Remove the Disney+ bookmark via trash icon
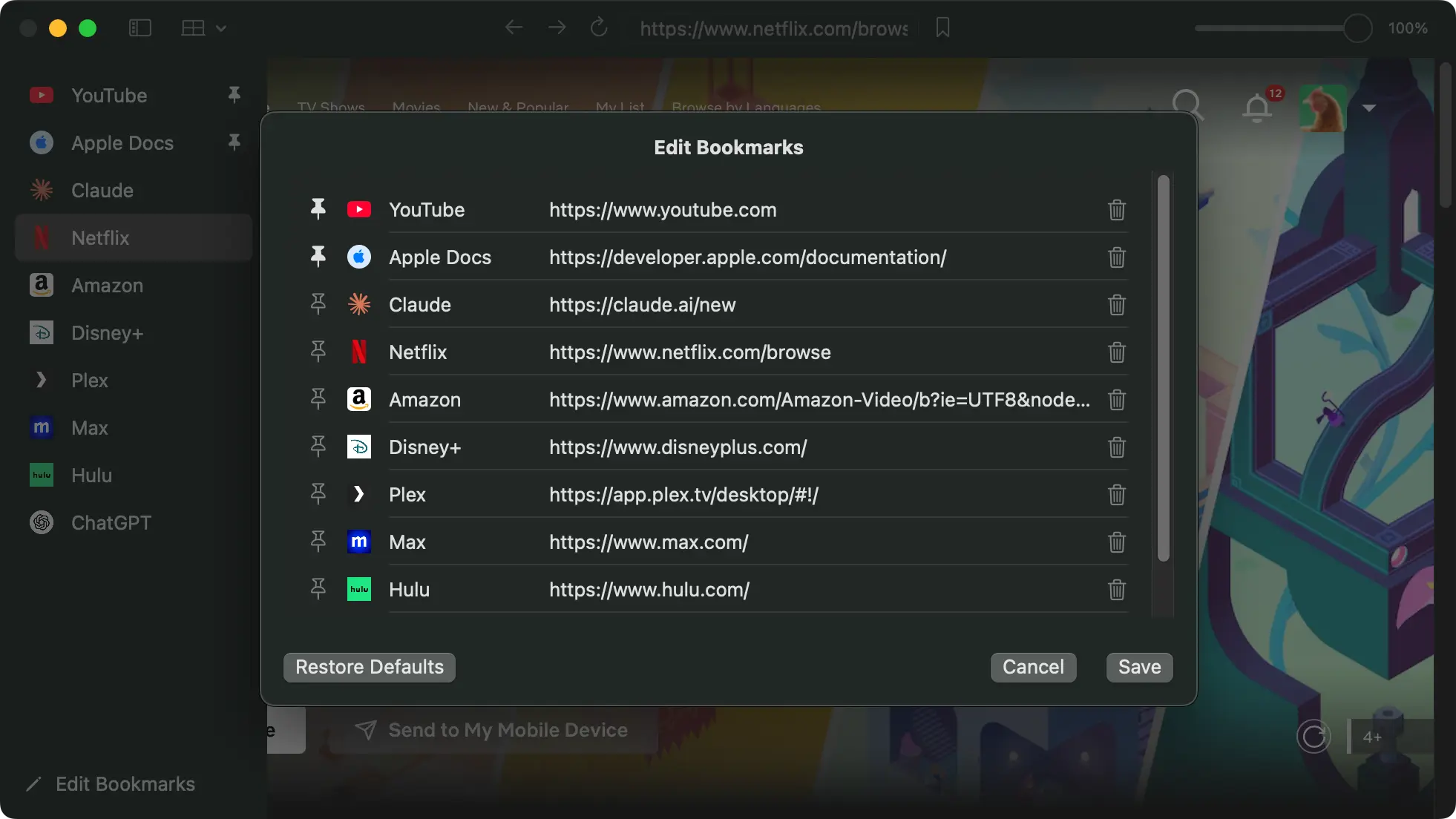Image resolution: width=1456 pixels, height=819 pixels. (1116, 447)
